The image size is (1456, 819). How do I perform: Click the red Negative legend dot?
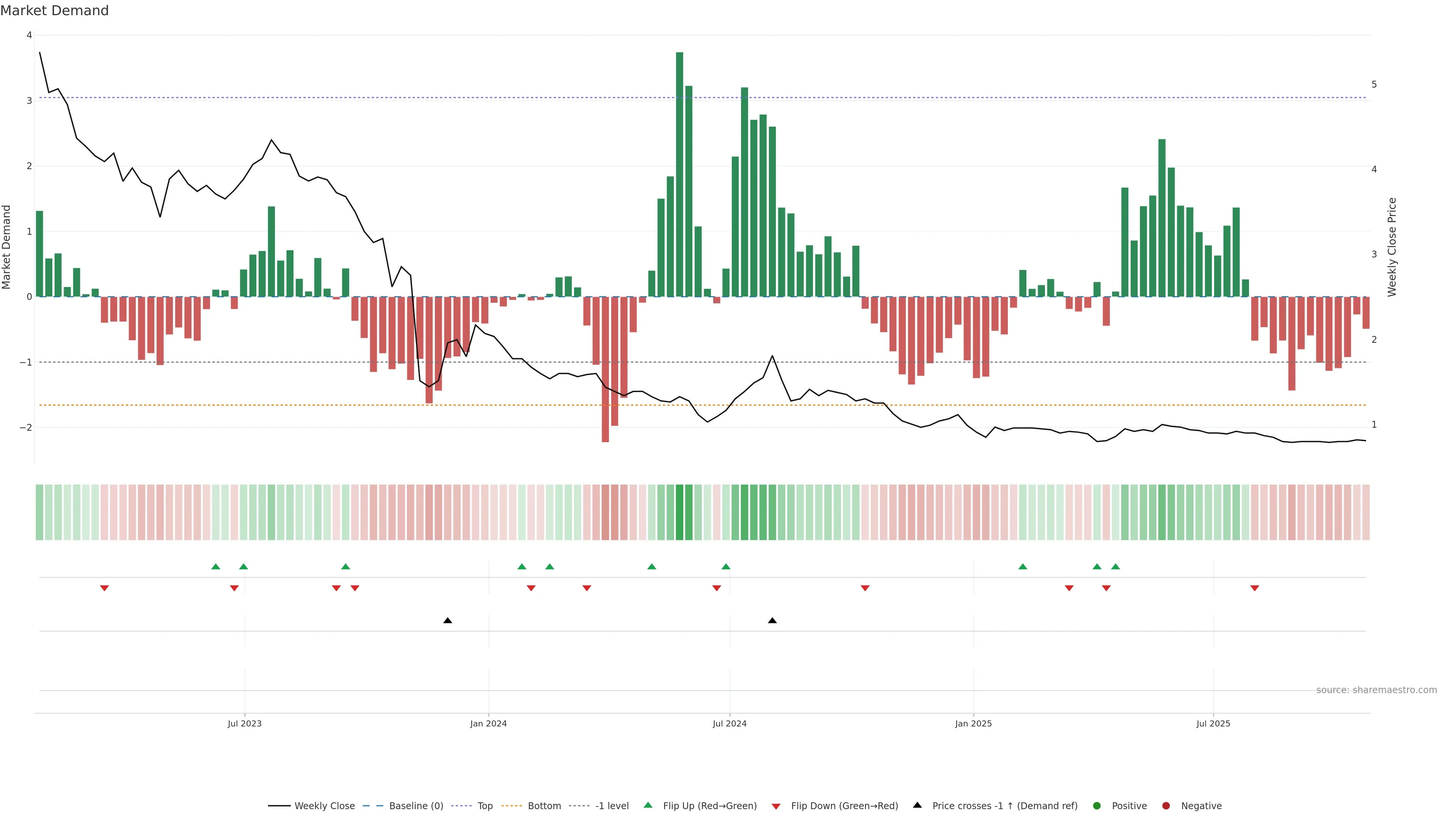pyautogui.click(x=1166, y=806)
